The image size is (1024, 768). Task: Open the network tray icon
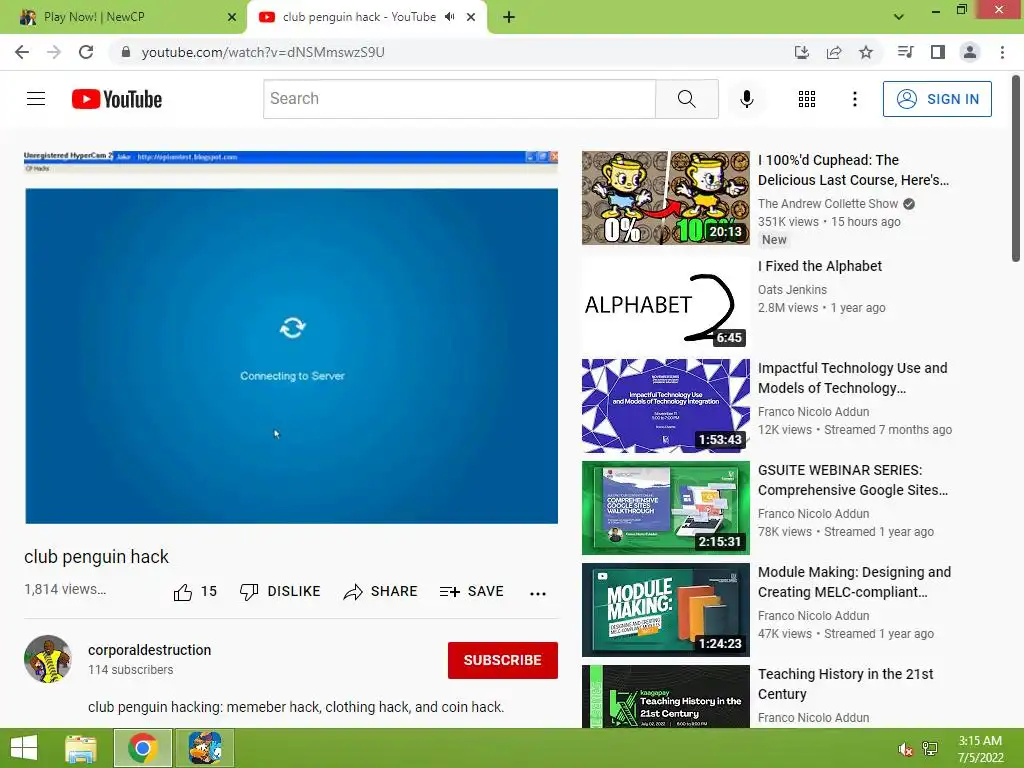coord(930,749)
